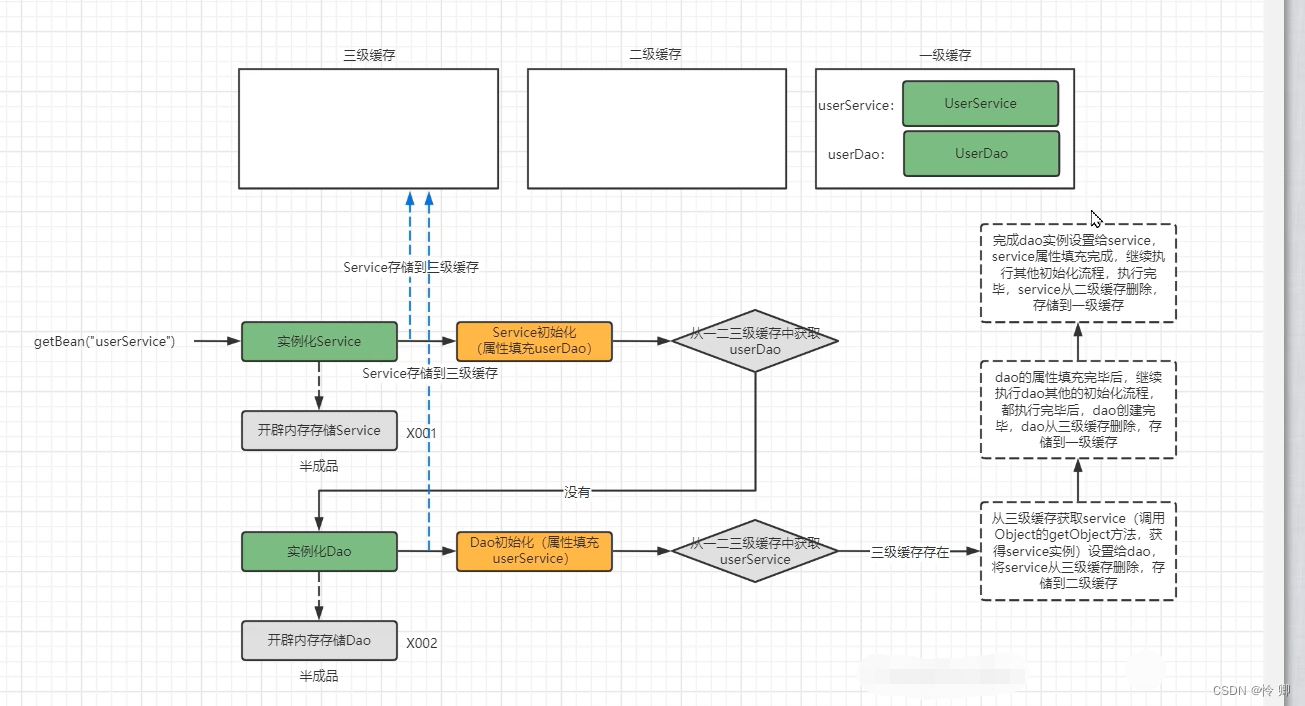
Task: Click the orange Service初始化 box
Action: click(x=534, y=341)
